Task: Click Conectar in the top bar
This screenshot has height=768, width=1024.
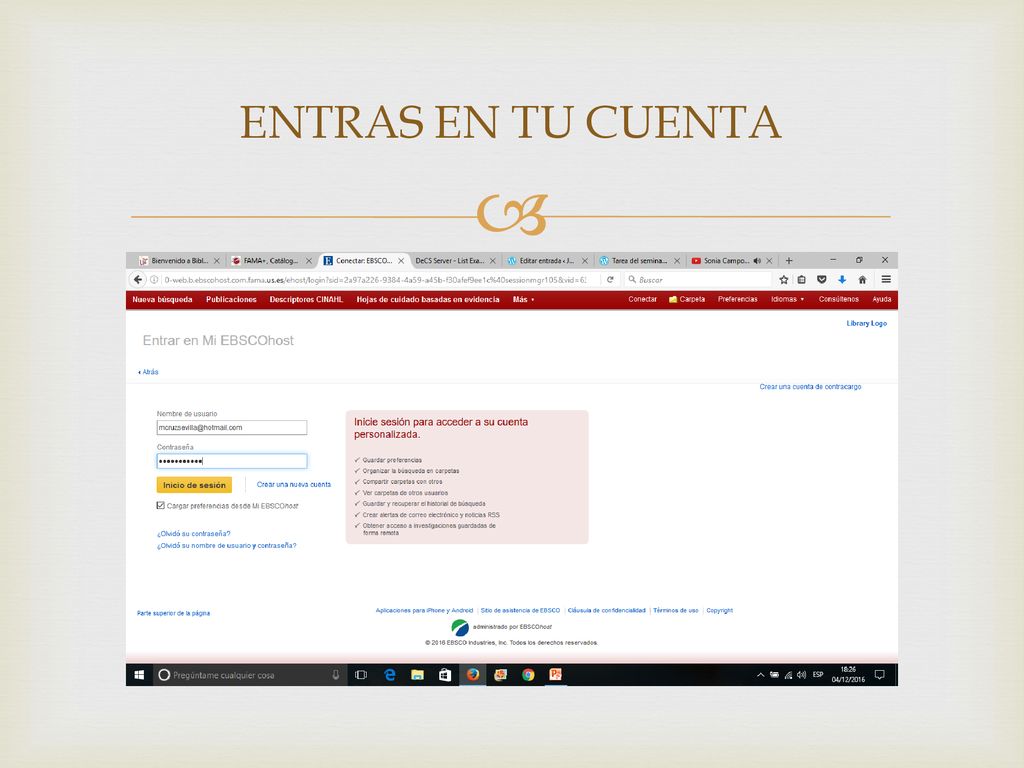Action: point(643,299)
